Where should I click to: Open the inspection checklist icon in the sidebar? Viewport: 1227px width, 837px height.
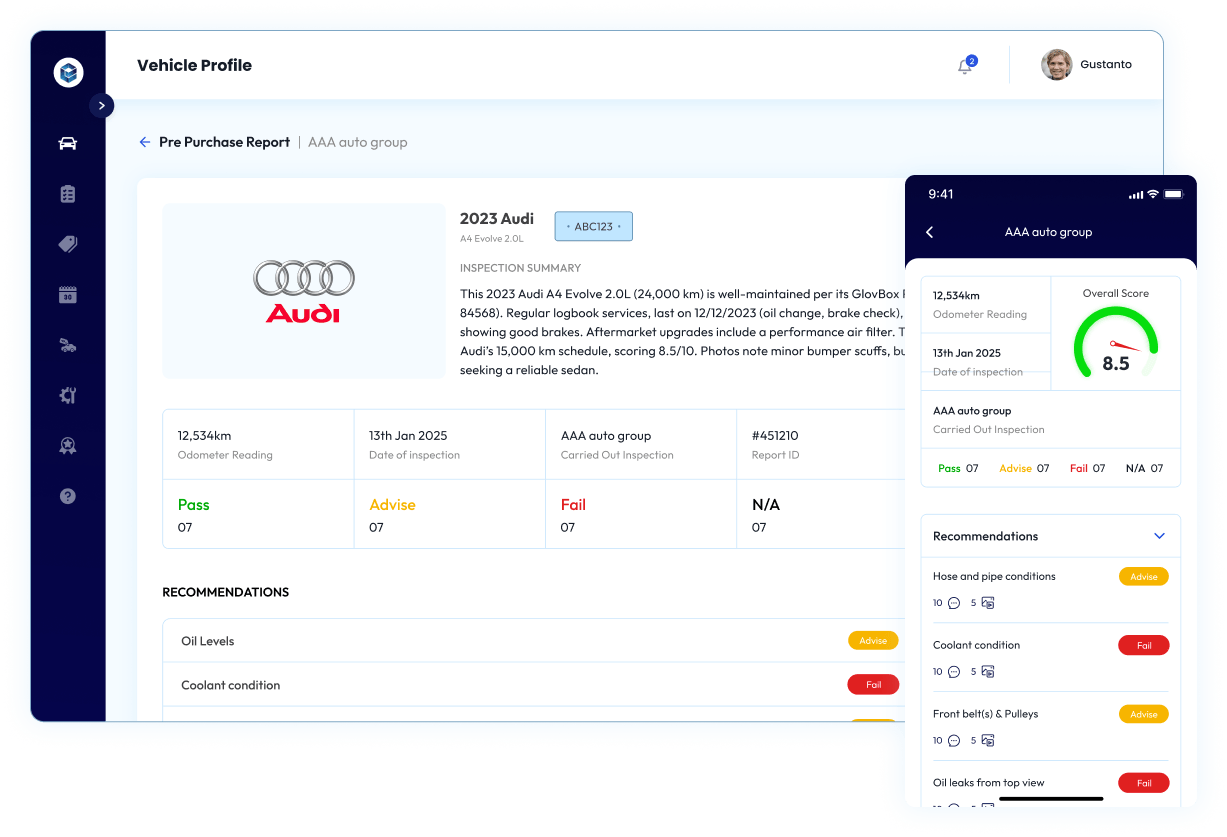[x=67, y=193]
